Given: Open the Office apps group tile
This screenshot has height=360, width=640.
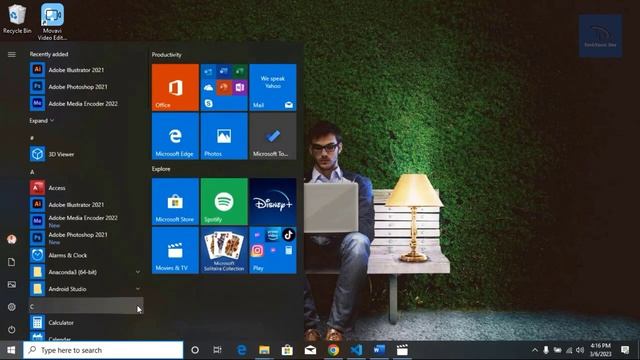Looking at the screenshot, I should click(x=224, y=87).
